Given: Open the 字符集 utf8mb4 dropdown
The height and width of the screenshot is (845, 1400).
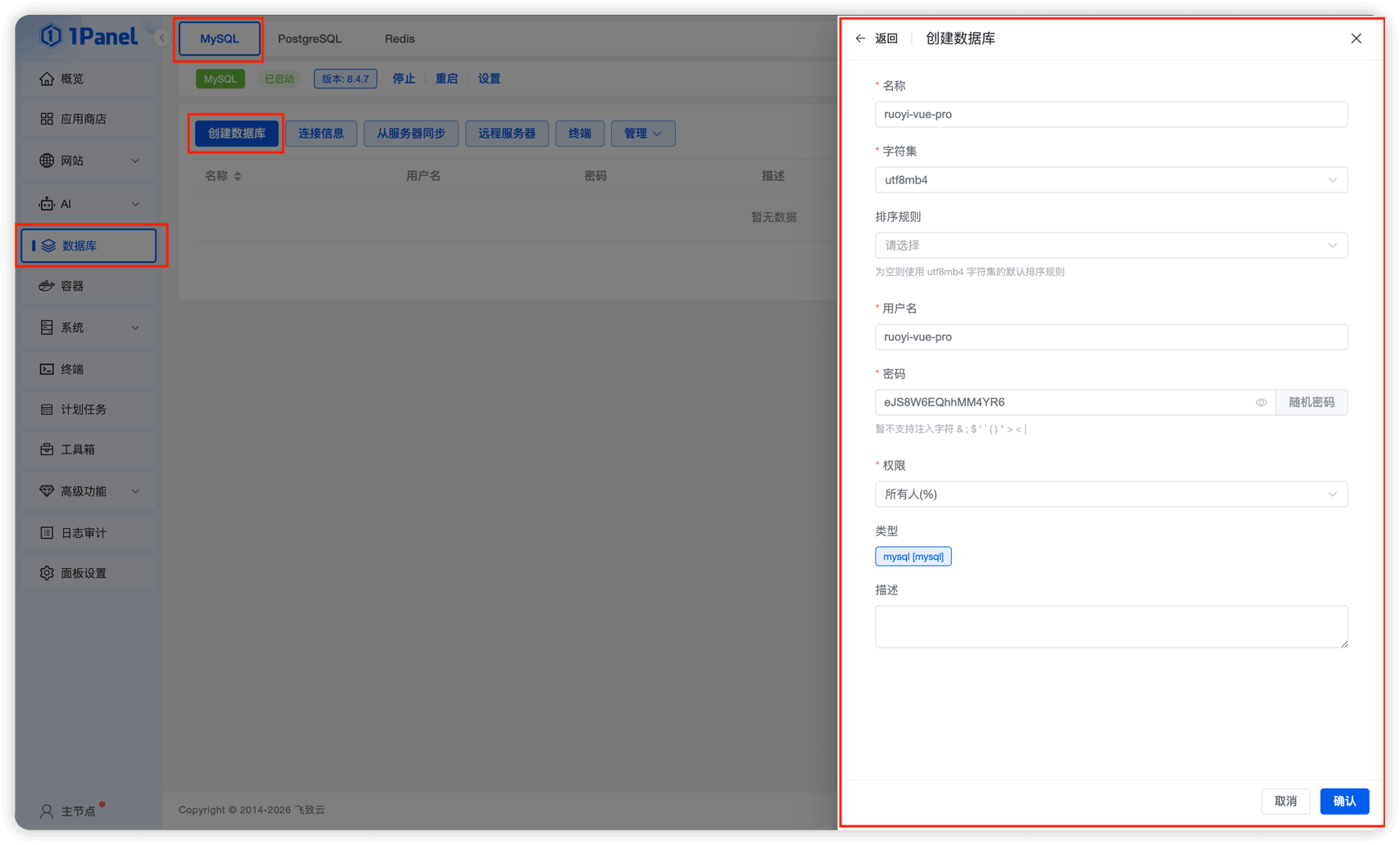Looking at the screenshot, I should coord(1110,180).
